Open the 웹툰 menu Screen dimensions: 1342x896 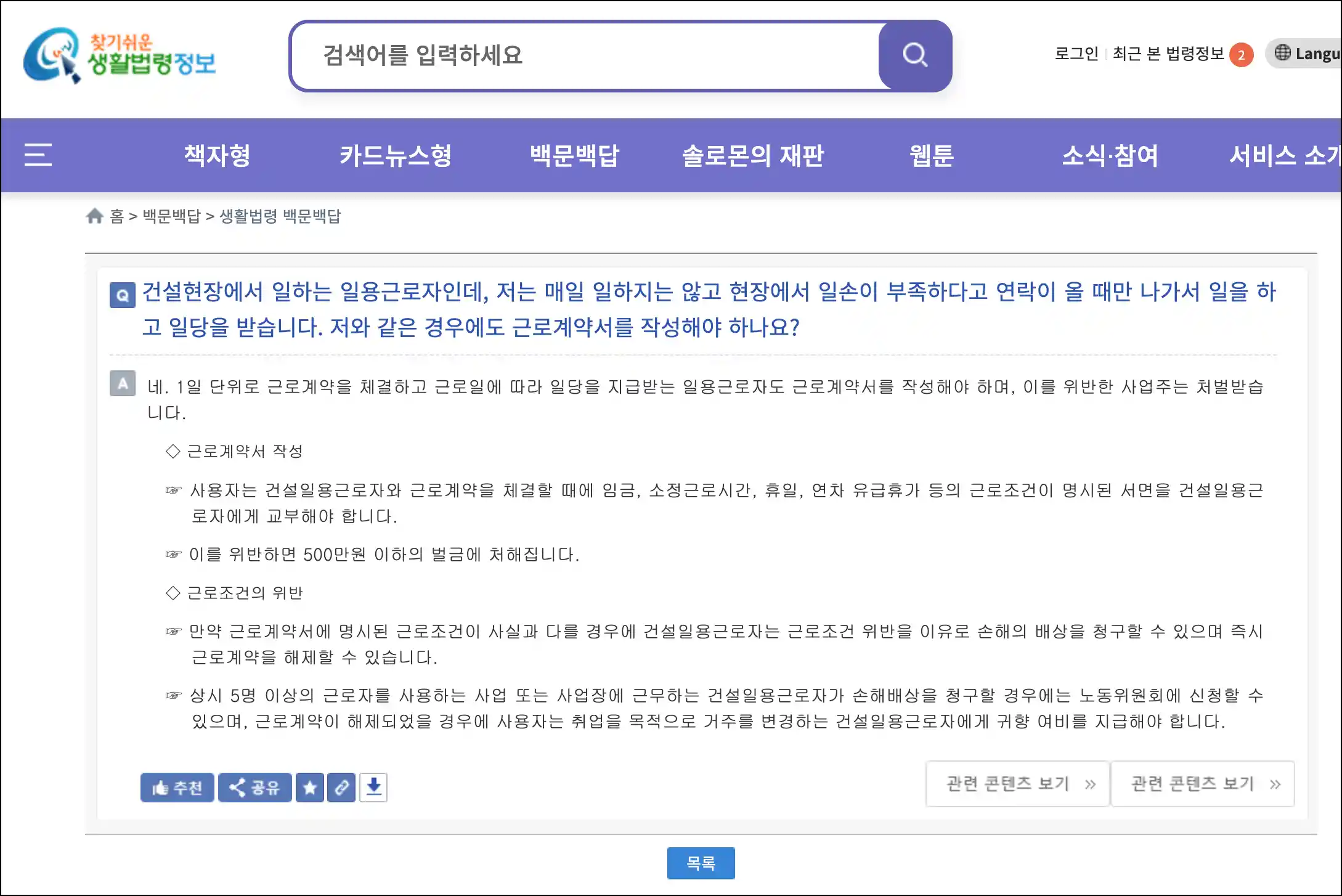point(932,155)
